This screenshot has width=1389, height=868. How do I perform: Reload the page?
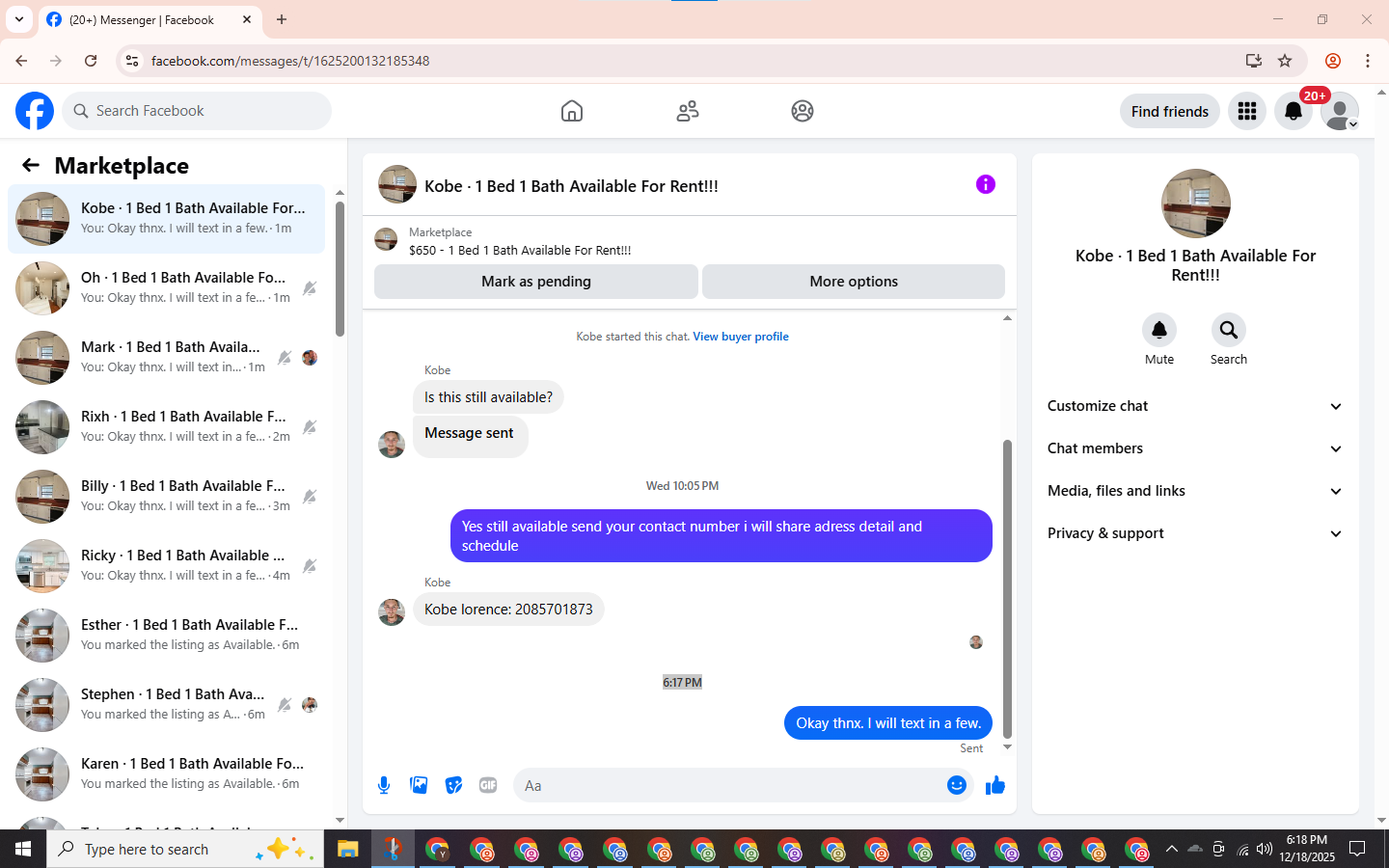(x=91, y=61)
